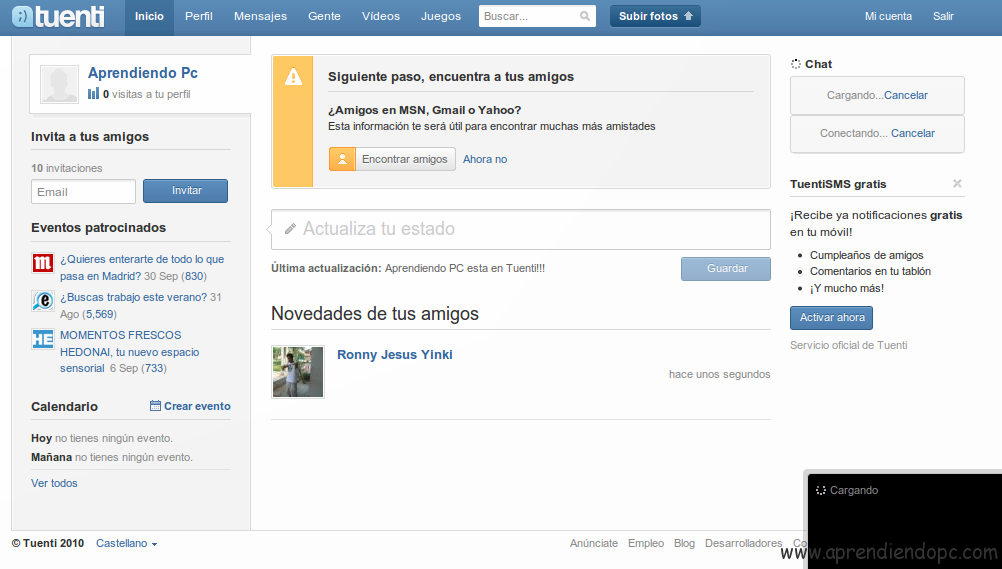
Task: Click the Email invitation input field
Action: tap(83, 192)
